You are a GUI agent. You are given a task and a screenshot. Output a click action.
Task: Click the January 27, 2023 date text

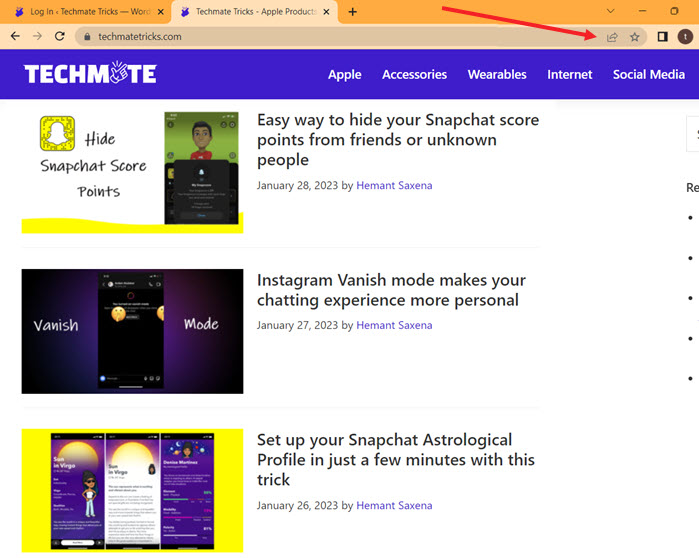pyautogui.click(x=297, y=325)
